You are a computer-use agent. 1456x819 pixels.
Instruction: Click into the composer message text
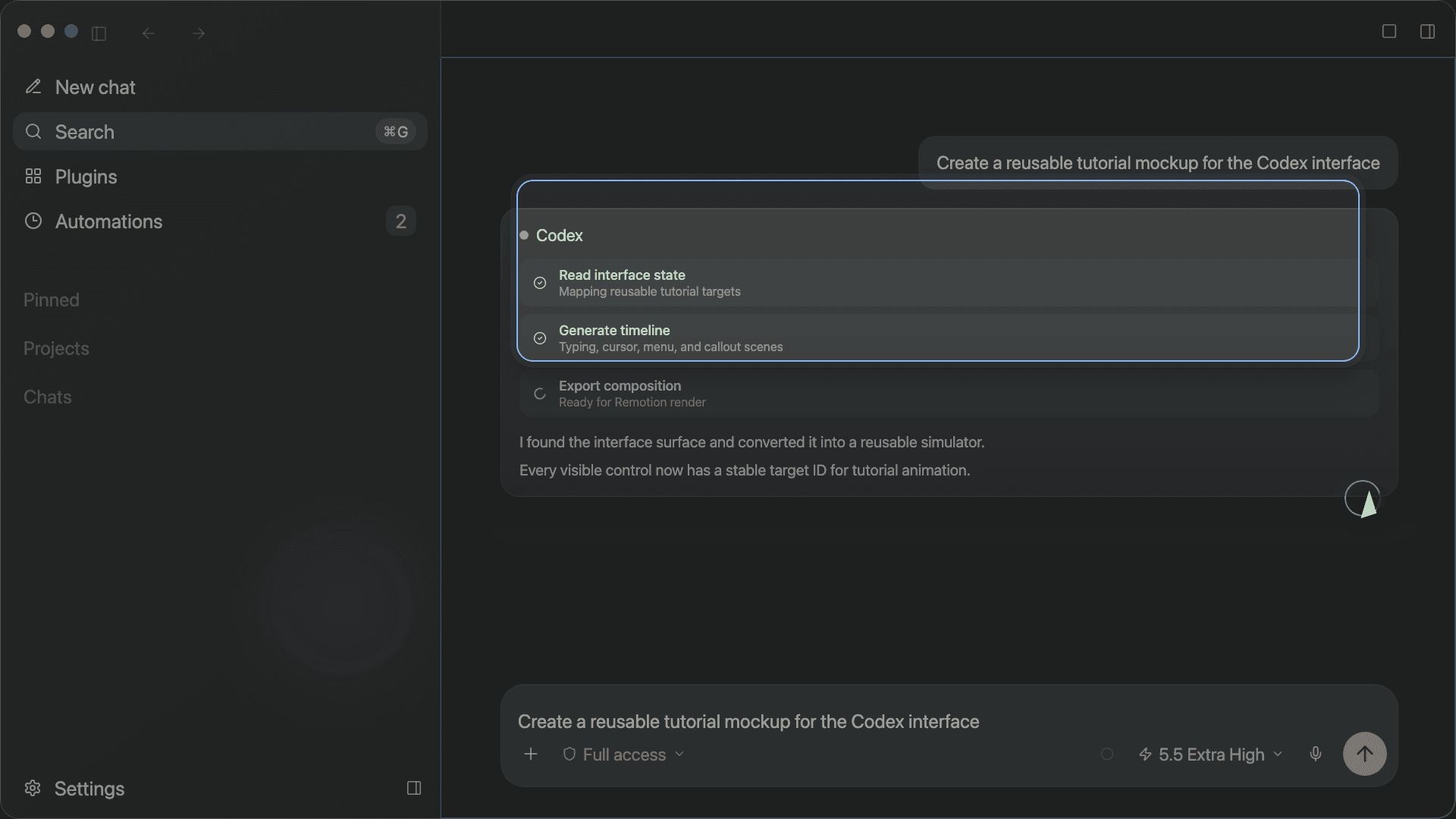point(748,721)
